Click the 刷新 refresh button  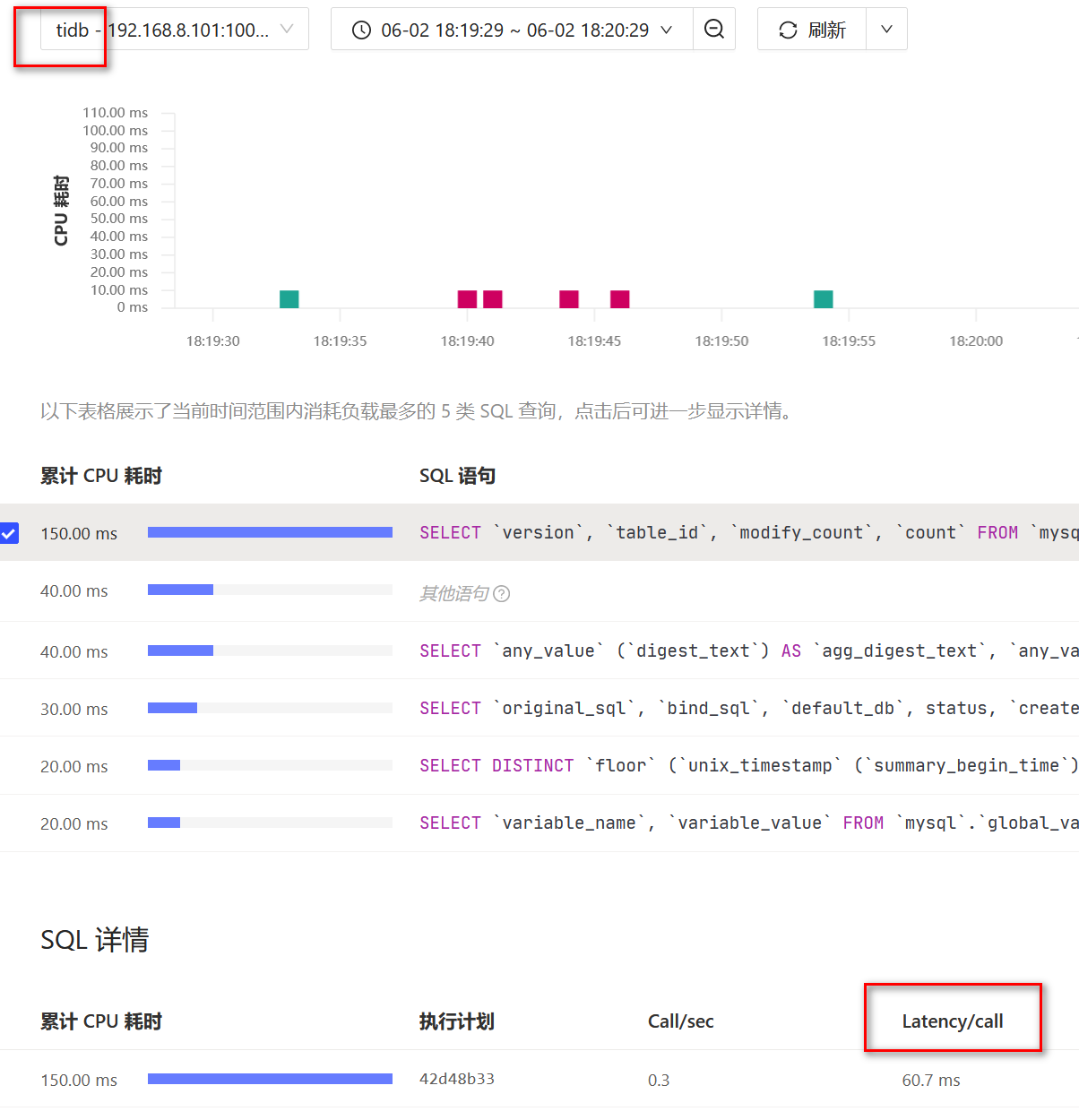coord(813,30)
